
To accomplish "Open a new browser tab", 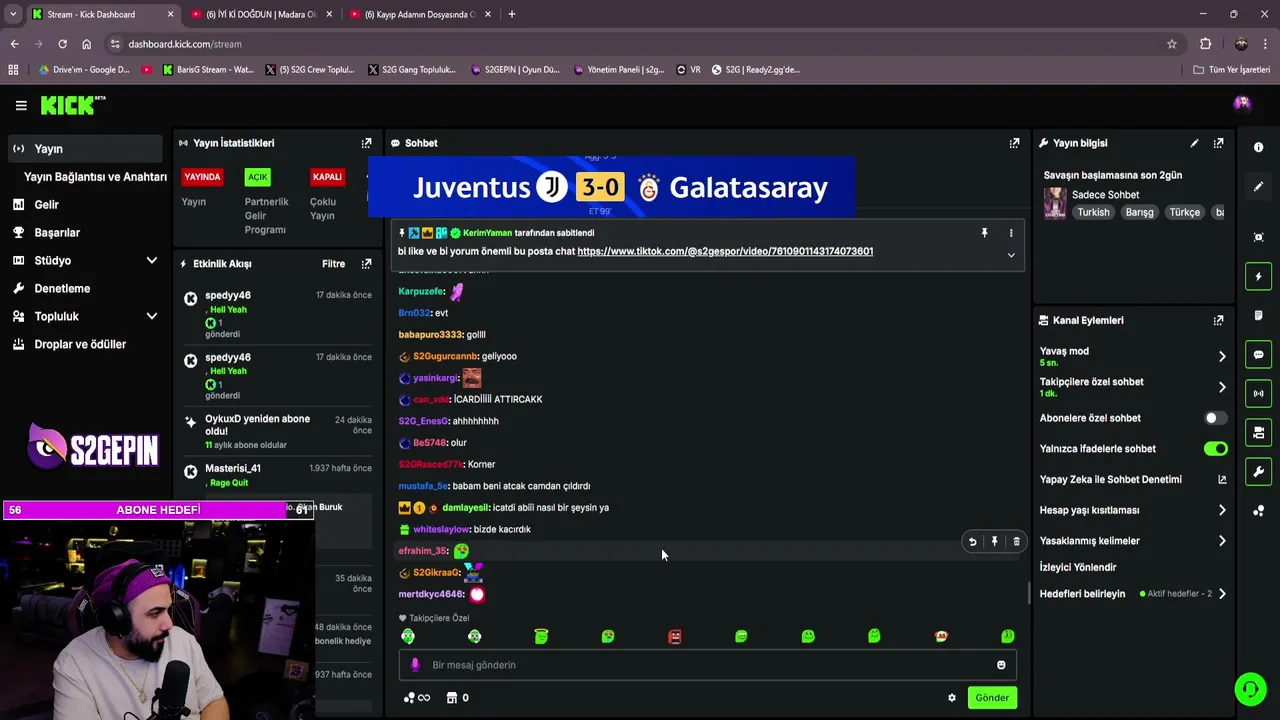I will (x=512, y=14).
